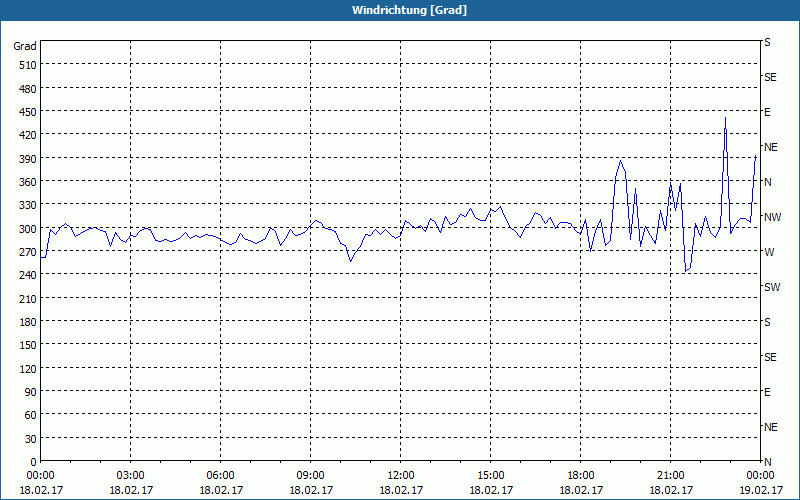Click the blue line's dip after 09:00
The width and height of the screenshot is (800, 500).
point(351,261)
